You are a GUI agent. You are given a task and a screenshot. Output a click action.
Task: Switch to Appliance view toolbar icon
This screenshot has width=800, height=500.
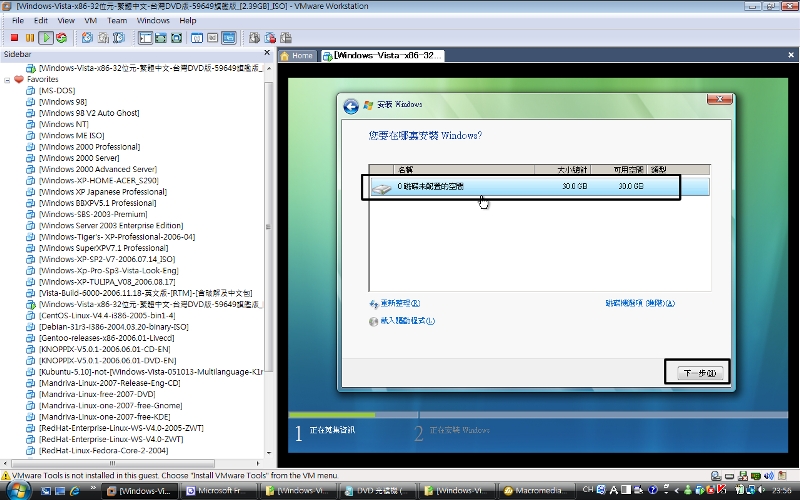tap(213, 38)
